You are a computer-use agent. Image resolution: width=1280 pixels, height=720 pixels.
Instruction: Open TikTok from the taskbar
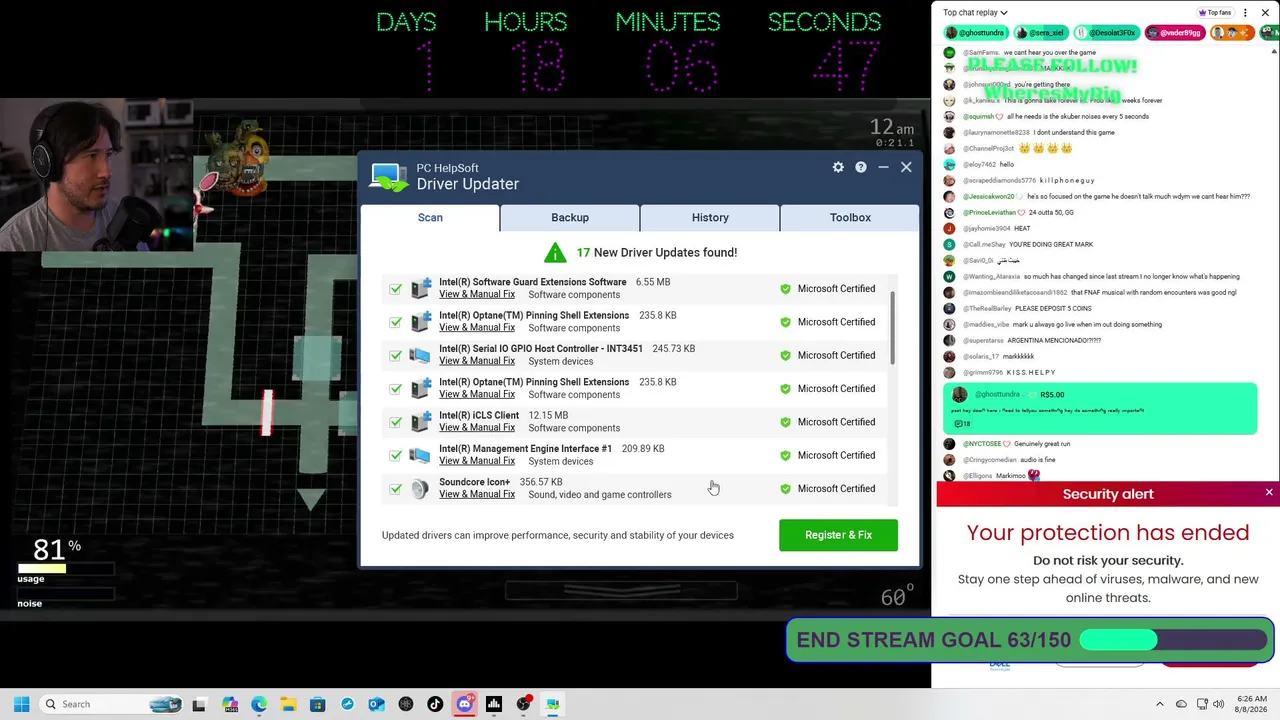(x=435, y=704)
